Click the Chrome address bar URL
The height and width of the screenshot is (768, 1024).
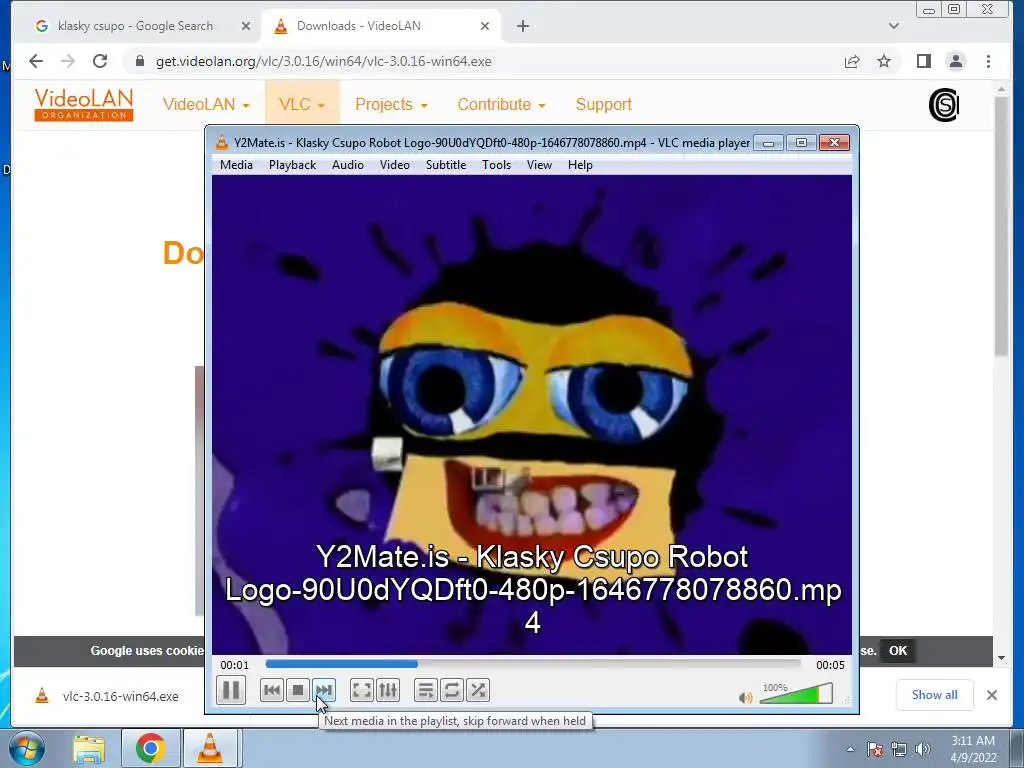[x=323, y=61]
